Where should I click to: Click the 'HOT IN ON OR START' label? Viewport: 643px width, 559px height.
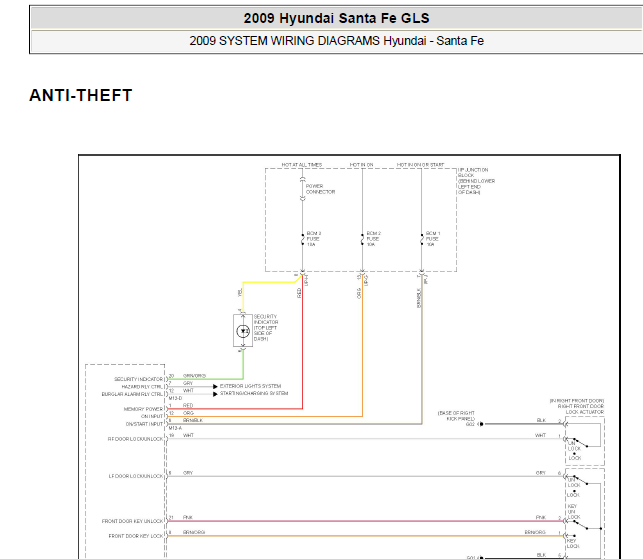[x=420, y=165]
